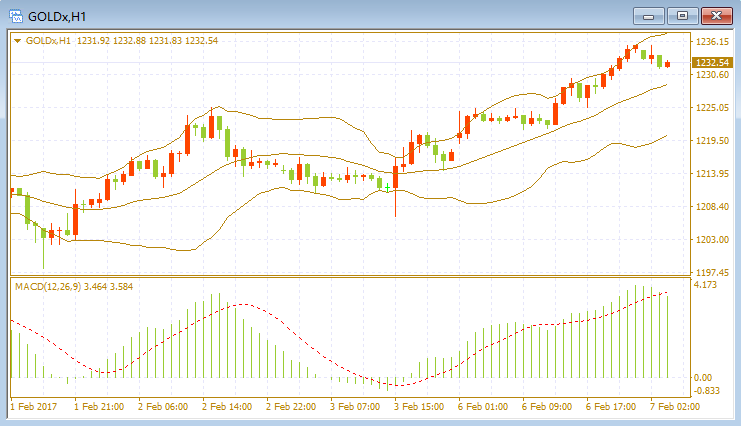This screenshot has width=741, height=426.
Task: Expand the GOLDx,H1 chart header triangle
Action: [17, 41]
